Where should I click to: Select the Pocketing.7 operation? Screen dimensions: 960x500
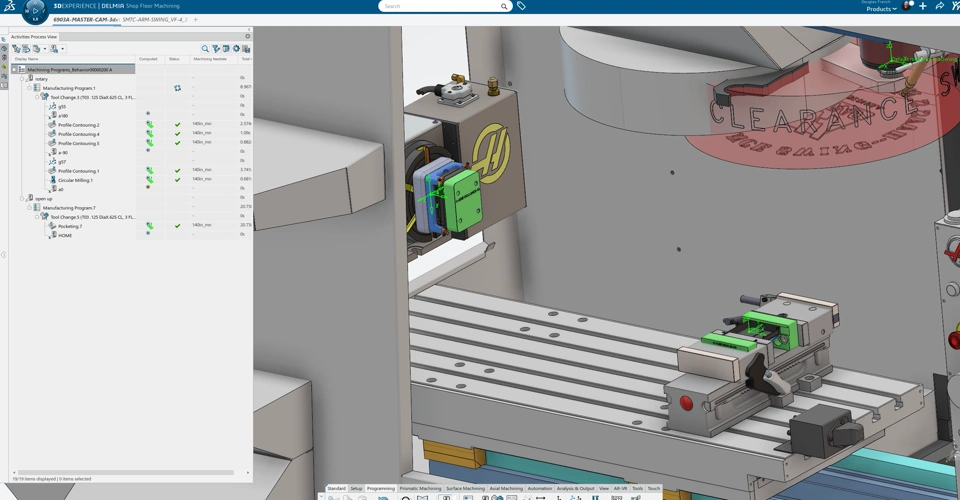(69, 226)
